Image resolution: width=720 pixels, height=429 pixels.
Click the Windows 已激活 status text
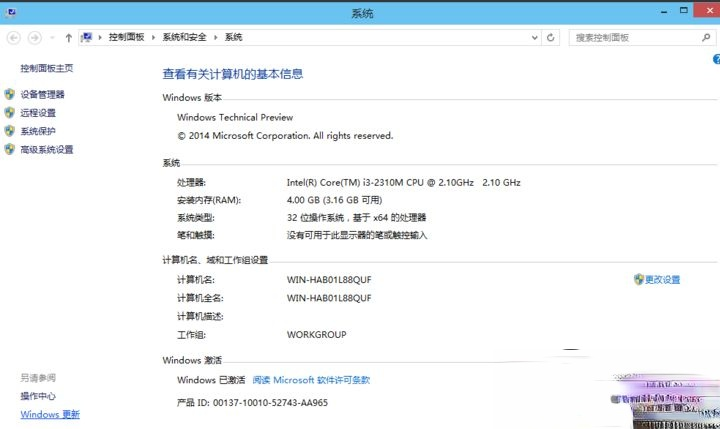coord(211,380)
